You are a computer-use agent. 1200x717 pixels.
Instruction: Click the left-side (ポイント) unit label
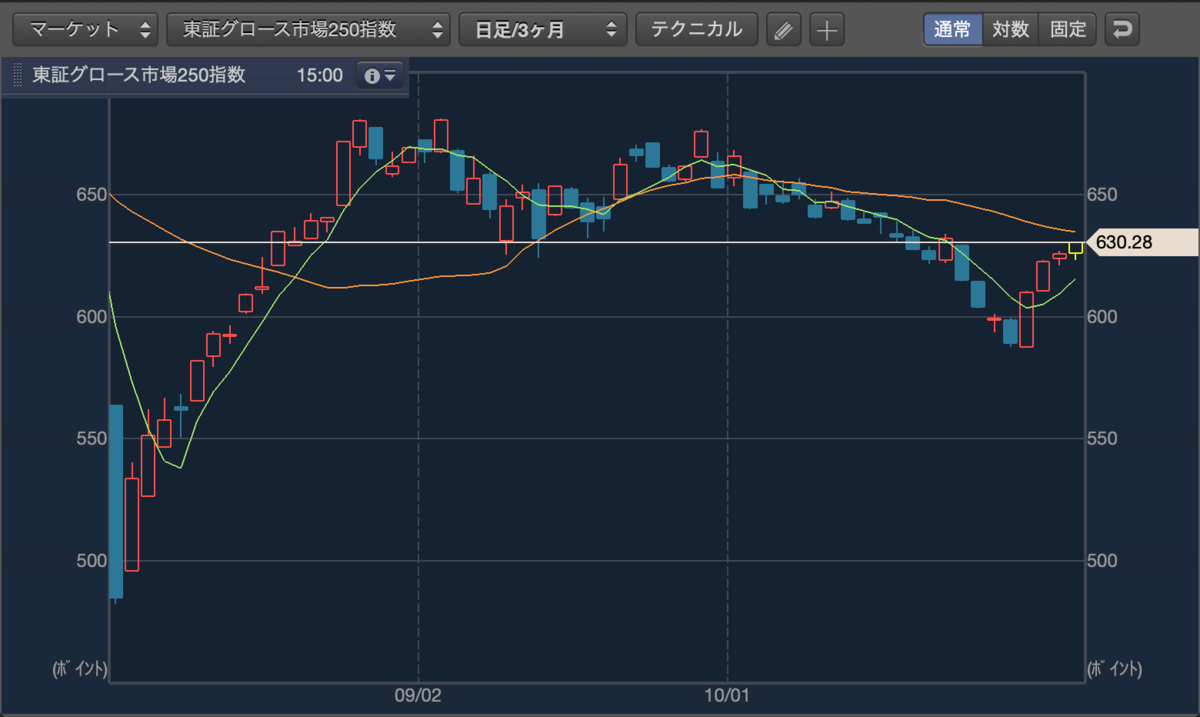[80, 669]
